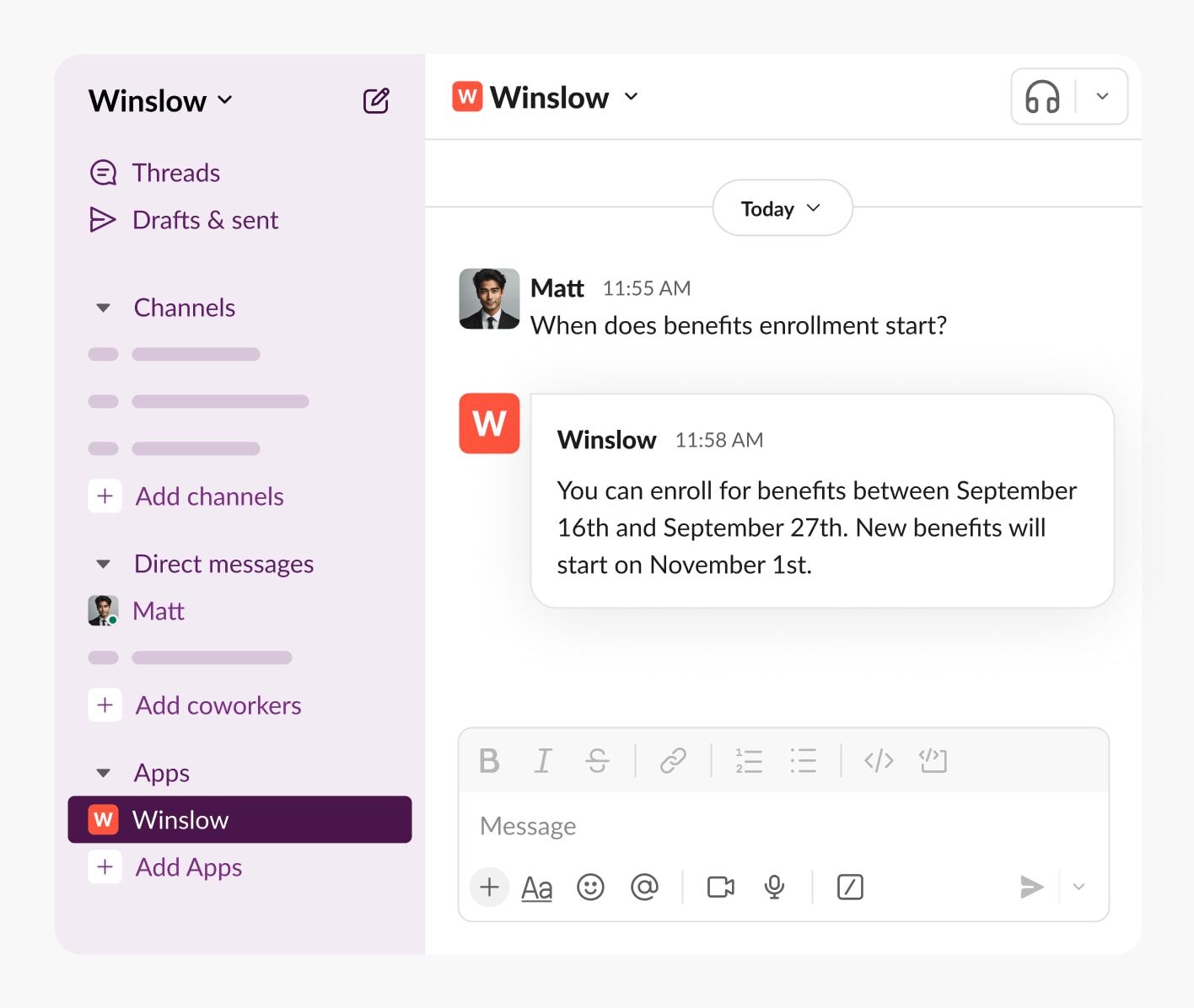The width and height of the screenshot is (1194, 1008).
Task: Click the Add Apps plus icon
Action: 105,866
